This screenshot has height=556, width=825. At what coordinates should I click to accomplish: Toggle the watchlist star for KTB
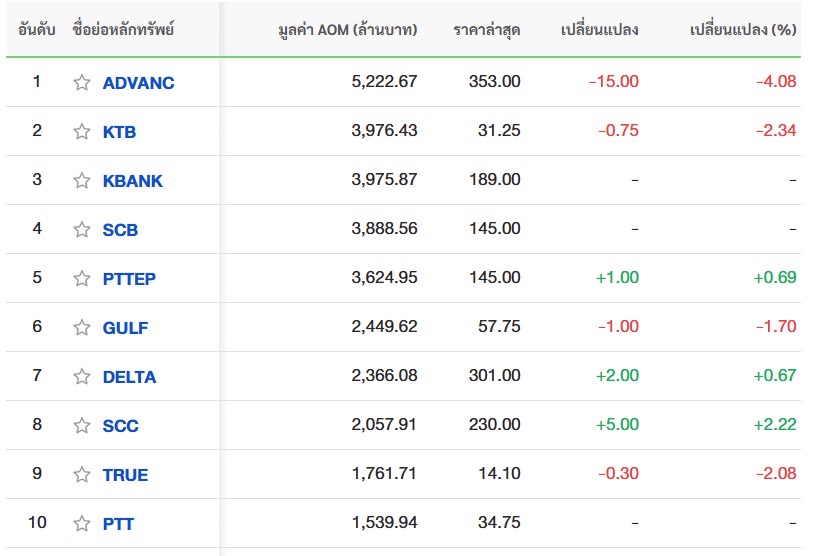pyautogui.click(x=82, y=132)
